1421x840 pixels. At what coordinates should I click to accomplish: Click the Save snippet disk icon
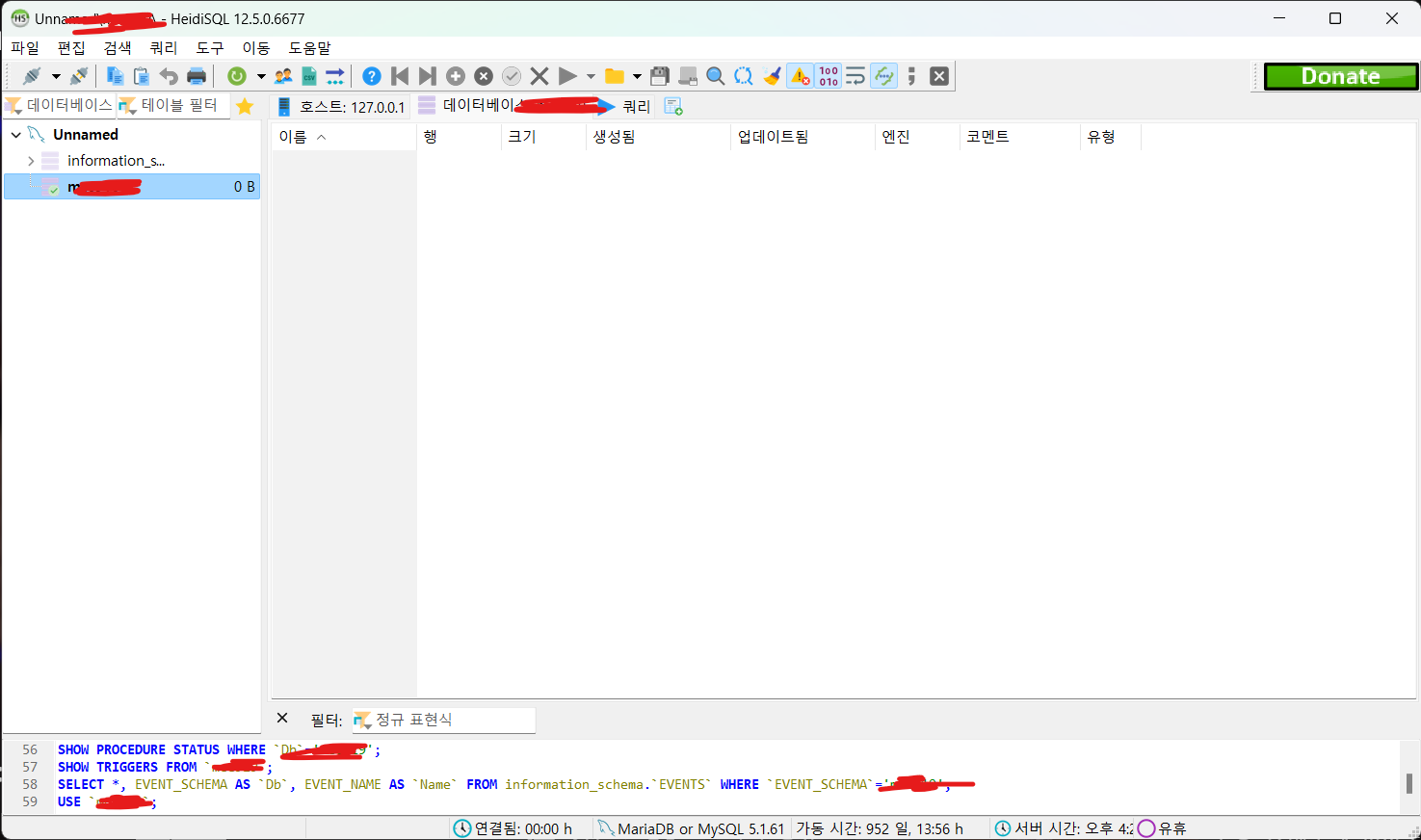(x=660, y=75)
